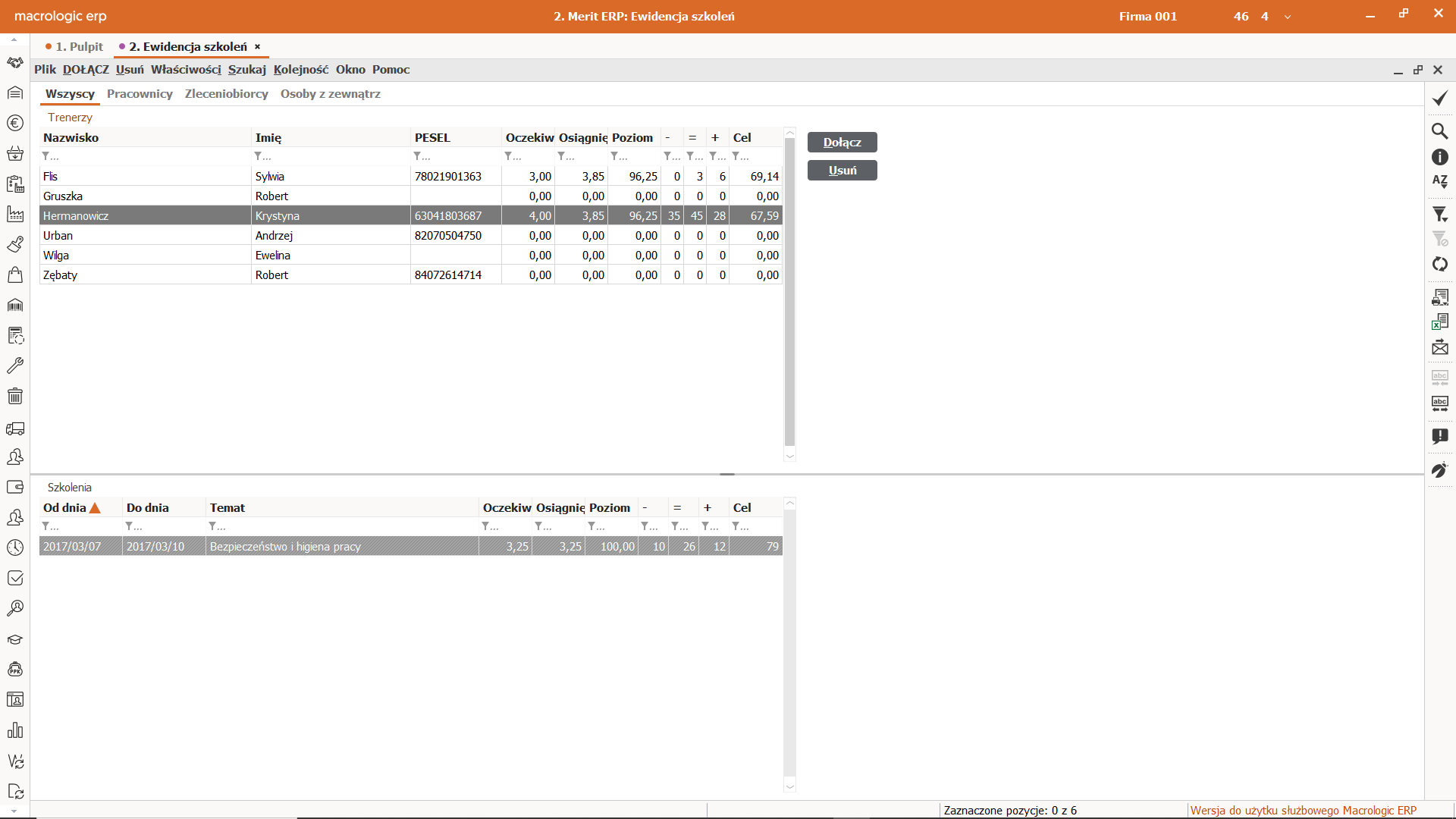The height and width of the screenshot is (819, 1456).
Task: Open the Właściwości menu
Action: click(186, 69)
